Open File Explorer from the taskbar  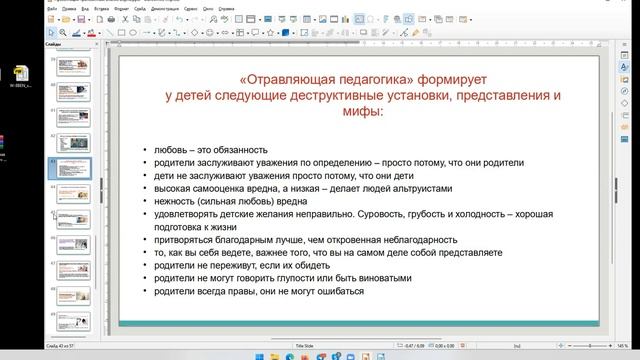click(274, 356)
